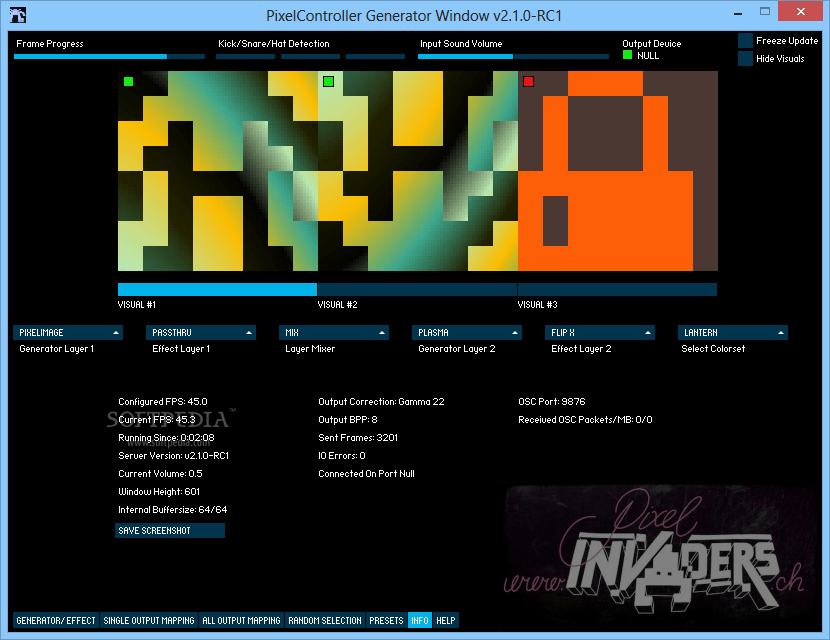Open the PIXELIMAGE dropdown for Generator Layer 1
The image size is (830, 640).
click(x=68, y=332)
